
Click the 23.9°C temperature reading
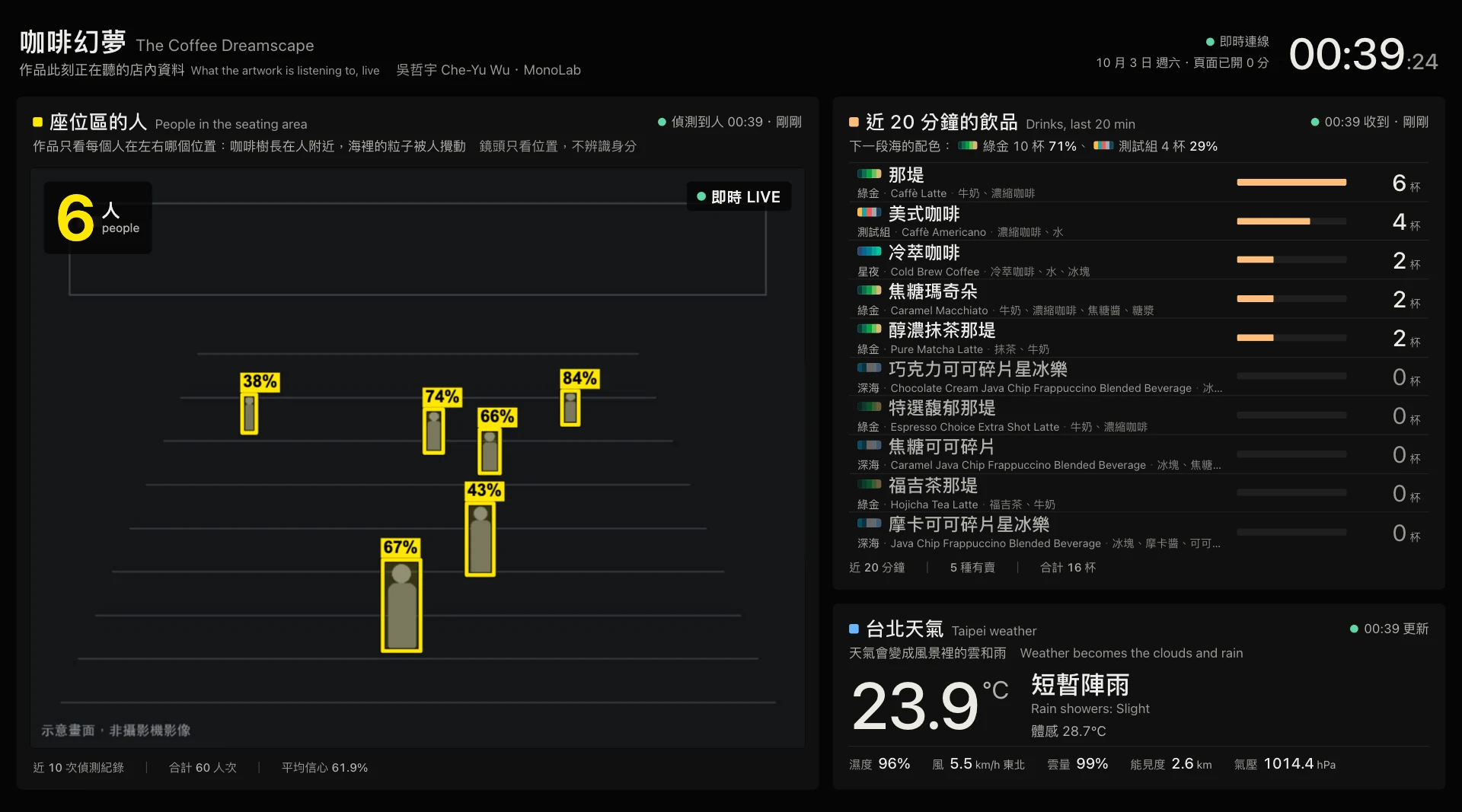click(x=930, y=705)
